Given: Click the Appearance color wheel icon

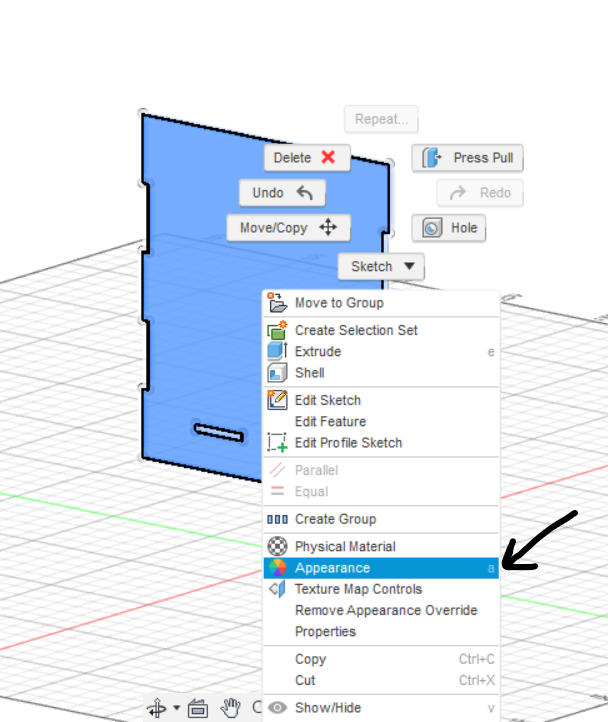Looking at the screenshot, I should click(x=277, y=568).
